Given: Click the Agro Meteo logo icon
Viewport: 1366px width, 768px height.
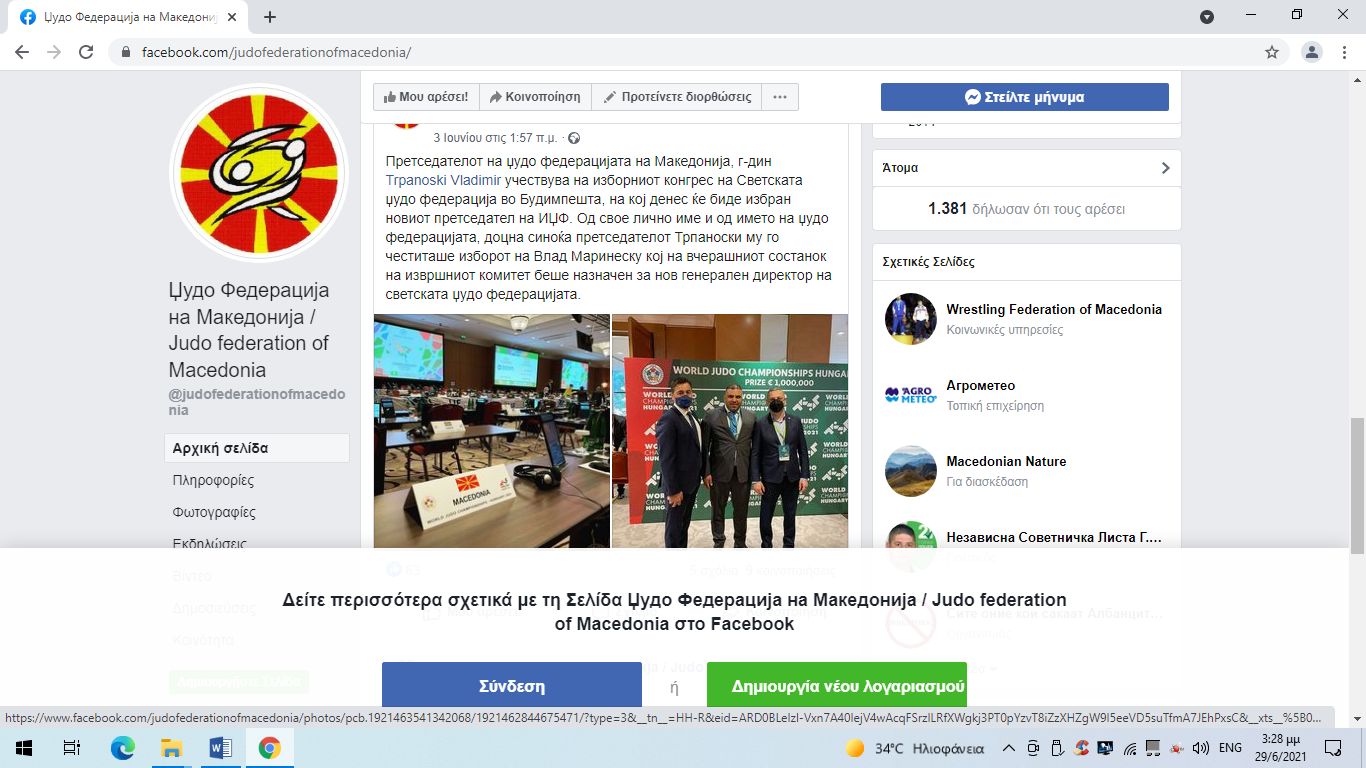Looking at the screenshot, I should click(911, 394).
